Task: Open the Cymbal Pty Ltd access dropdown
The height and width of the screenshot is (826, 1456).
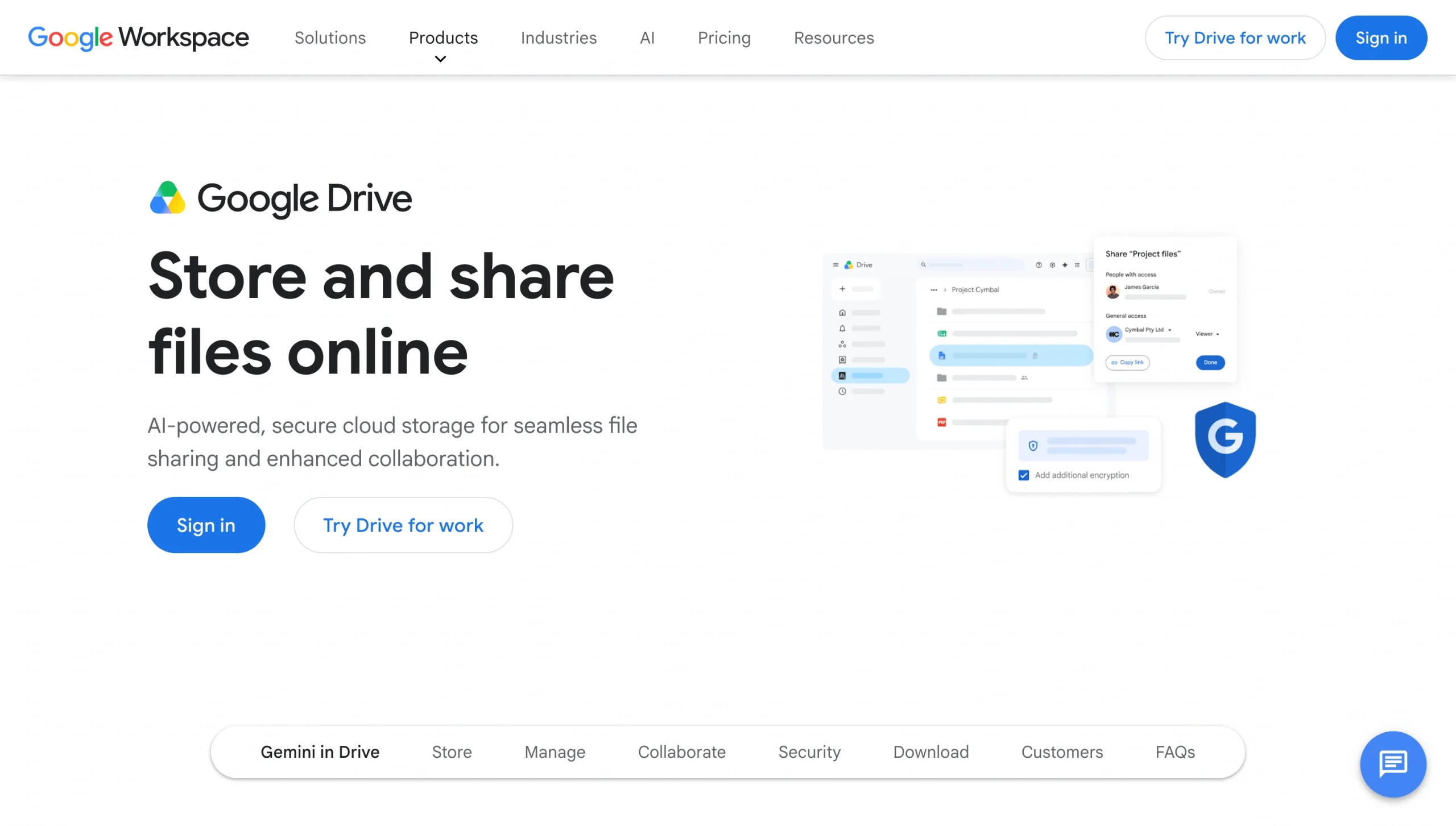Action: pos(1148,330)
